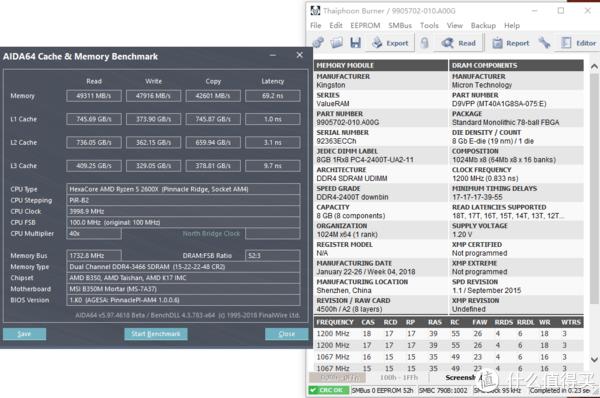600x398 pixels.
Task: Open the View menu
Action: [x=455, y=26]
